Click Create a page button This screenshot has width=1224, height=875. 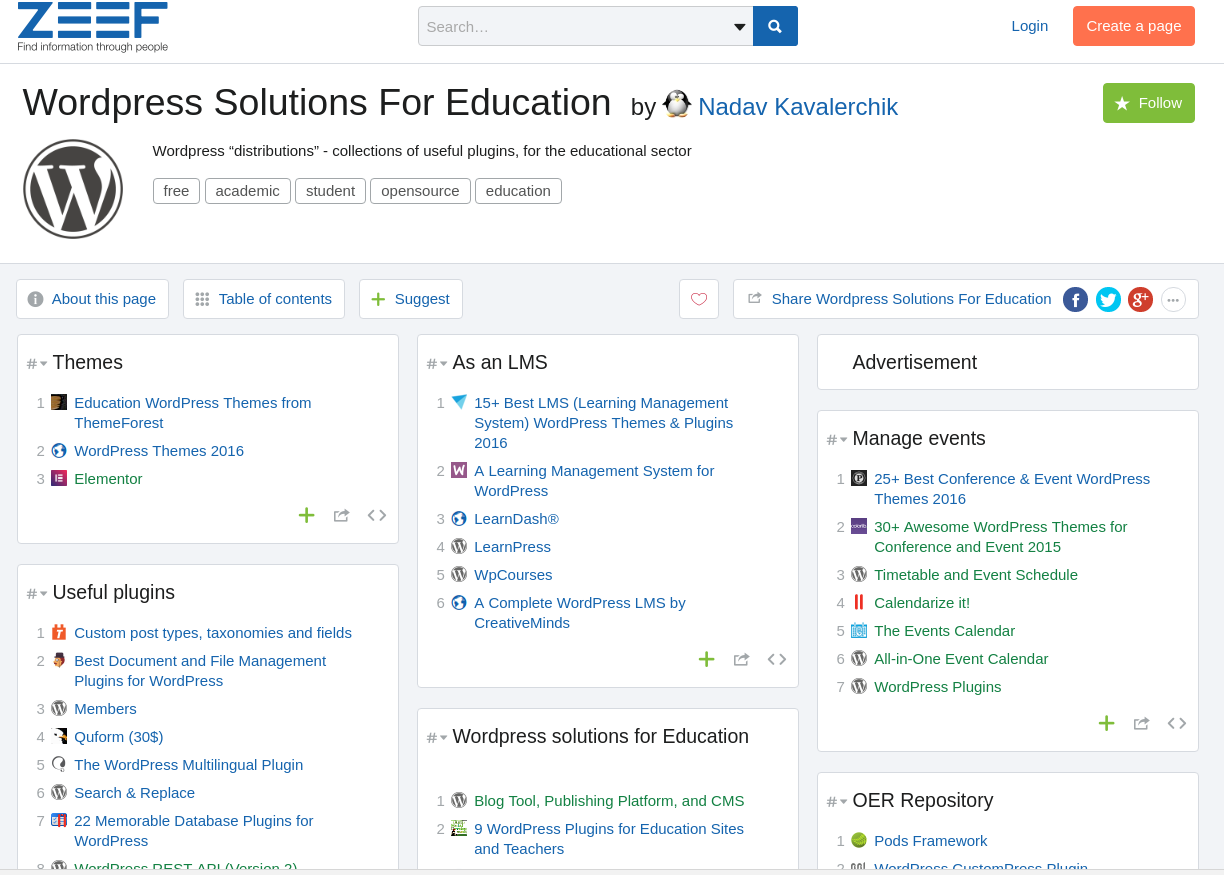tap(1134, 26)
